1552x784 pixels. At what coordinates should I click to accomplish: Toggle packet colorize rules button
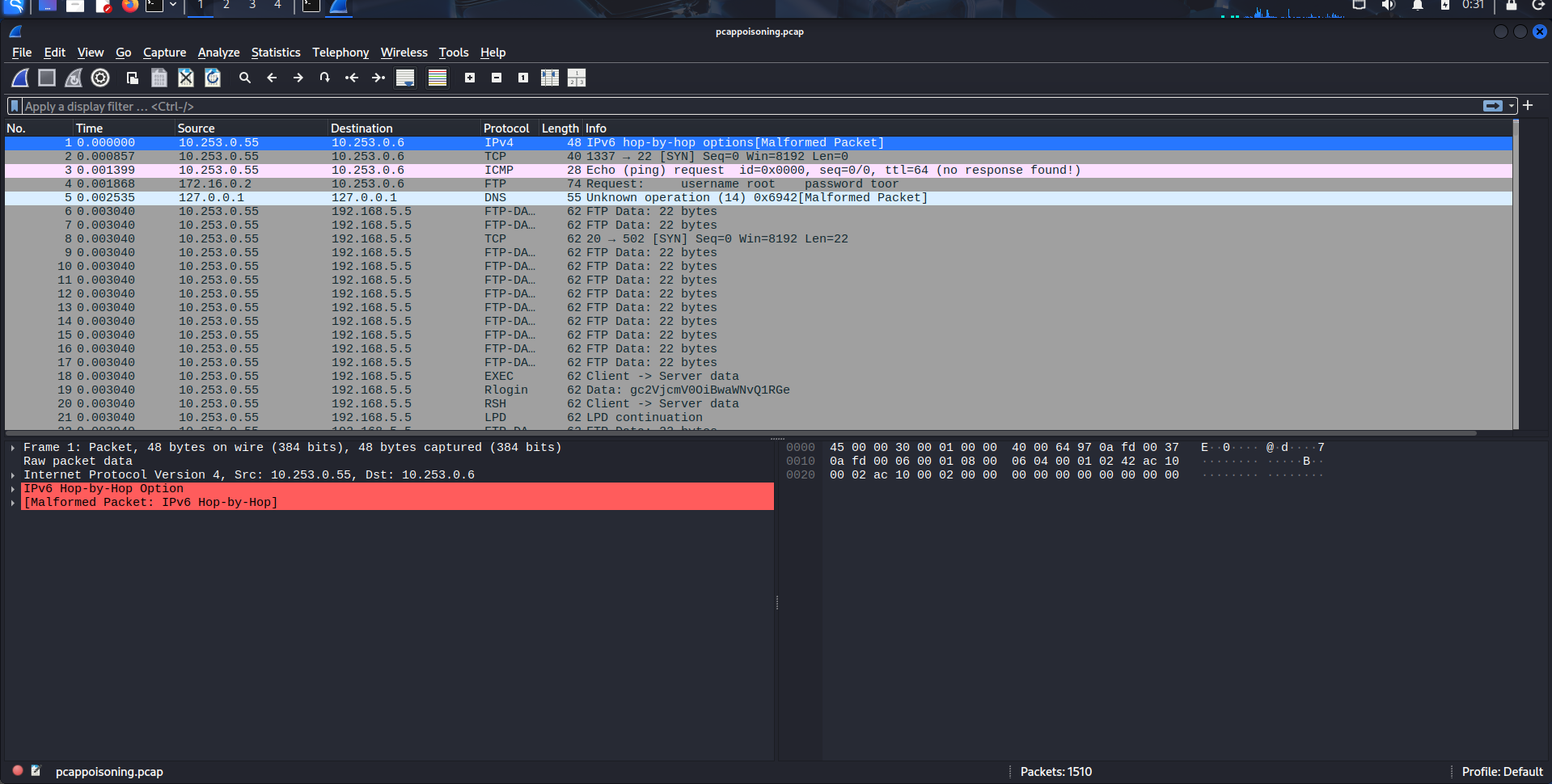tap(438, 78)
